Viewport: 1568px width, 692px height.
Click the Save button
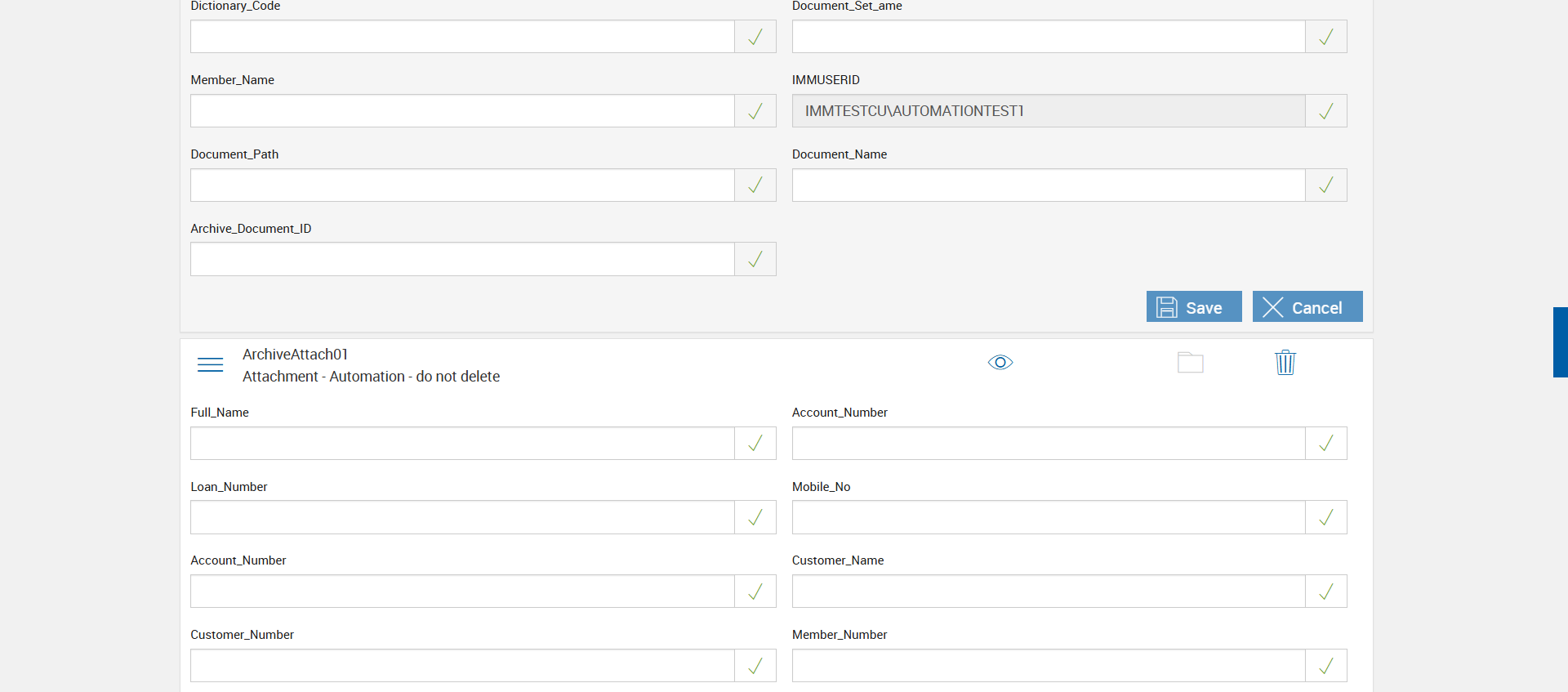[1193, 307]
